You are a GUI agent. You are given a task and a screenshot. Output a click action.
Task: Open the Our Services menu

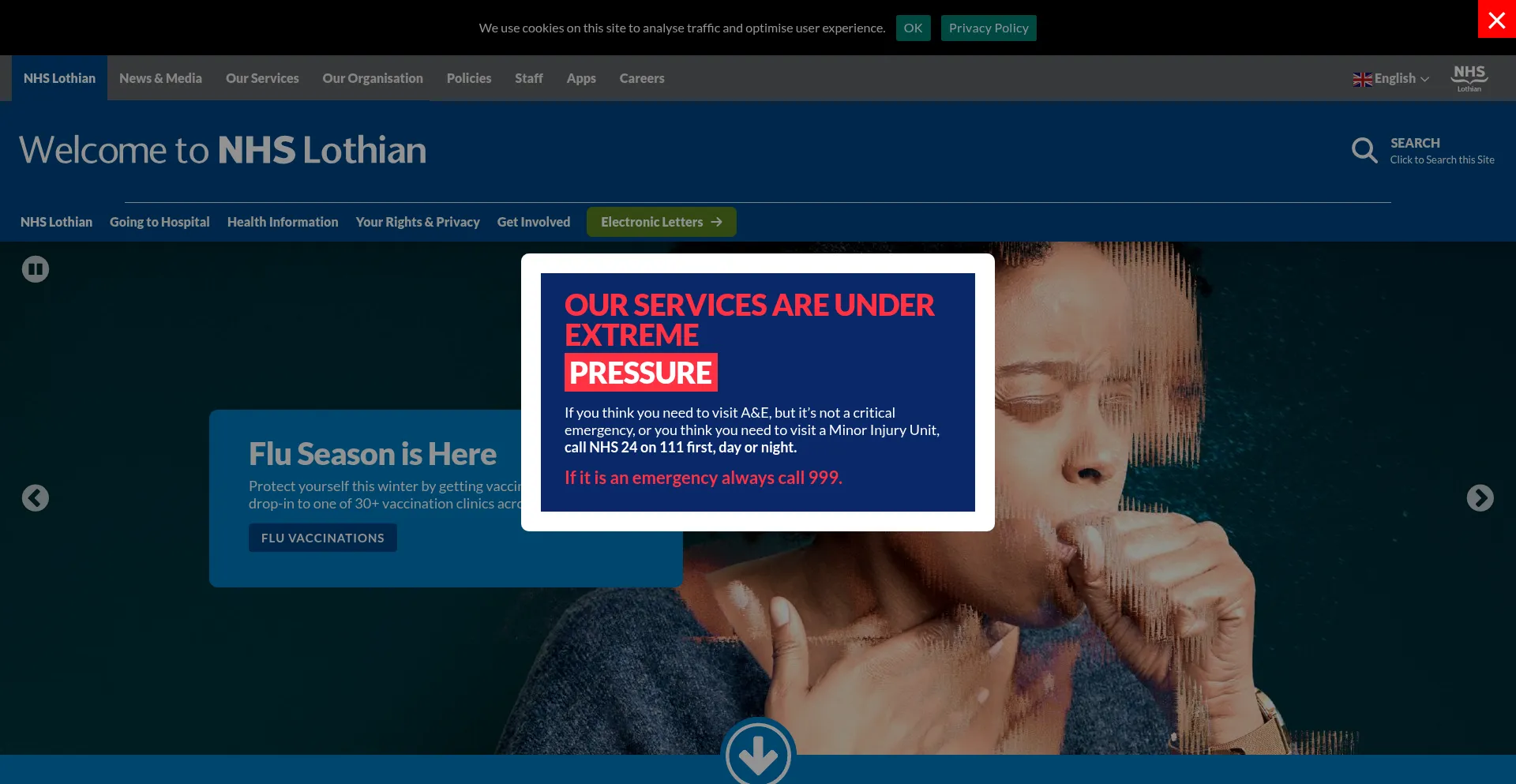click(x=262, y=78)
